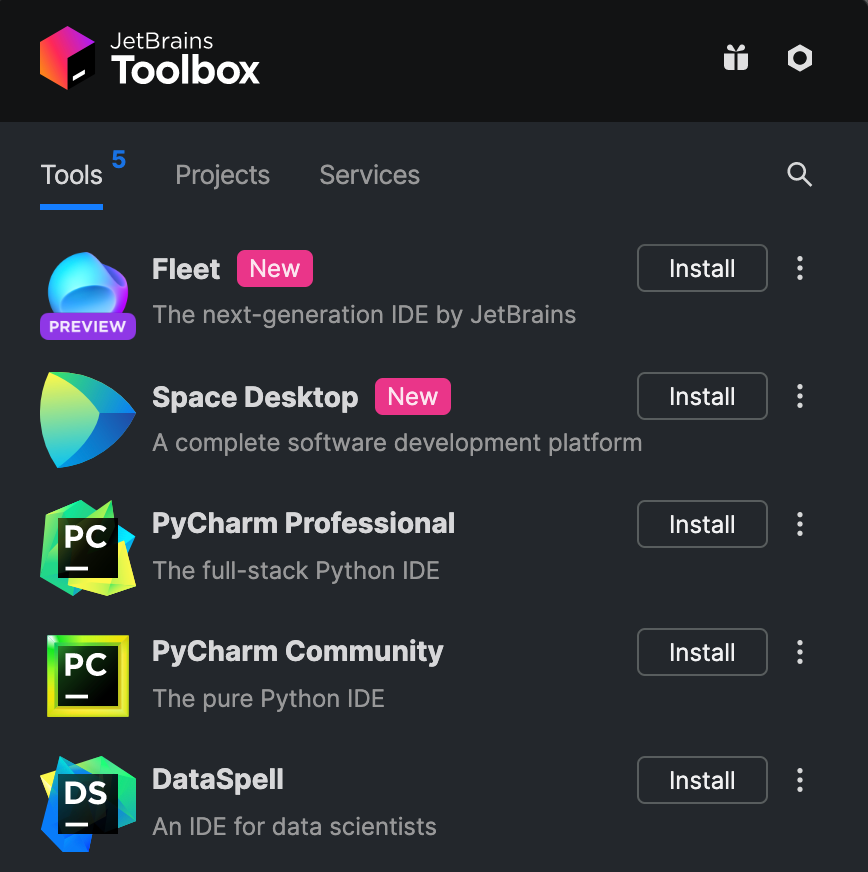Open the kebab menu next to Fleet
This screenshot has height=872, width=868.
tap(800, 268)
